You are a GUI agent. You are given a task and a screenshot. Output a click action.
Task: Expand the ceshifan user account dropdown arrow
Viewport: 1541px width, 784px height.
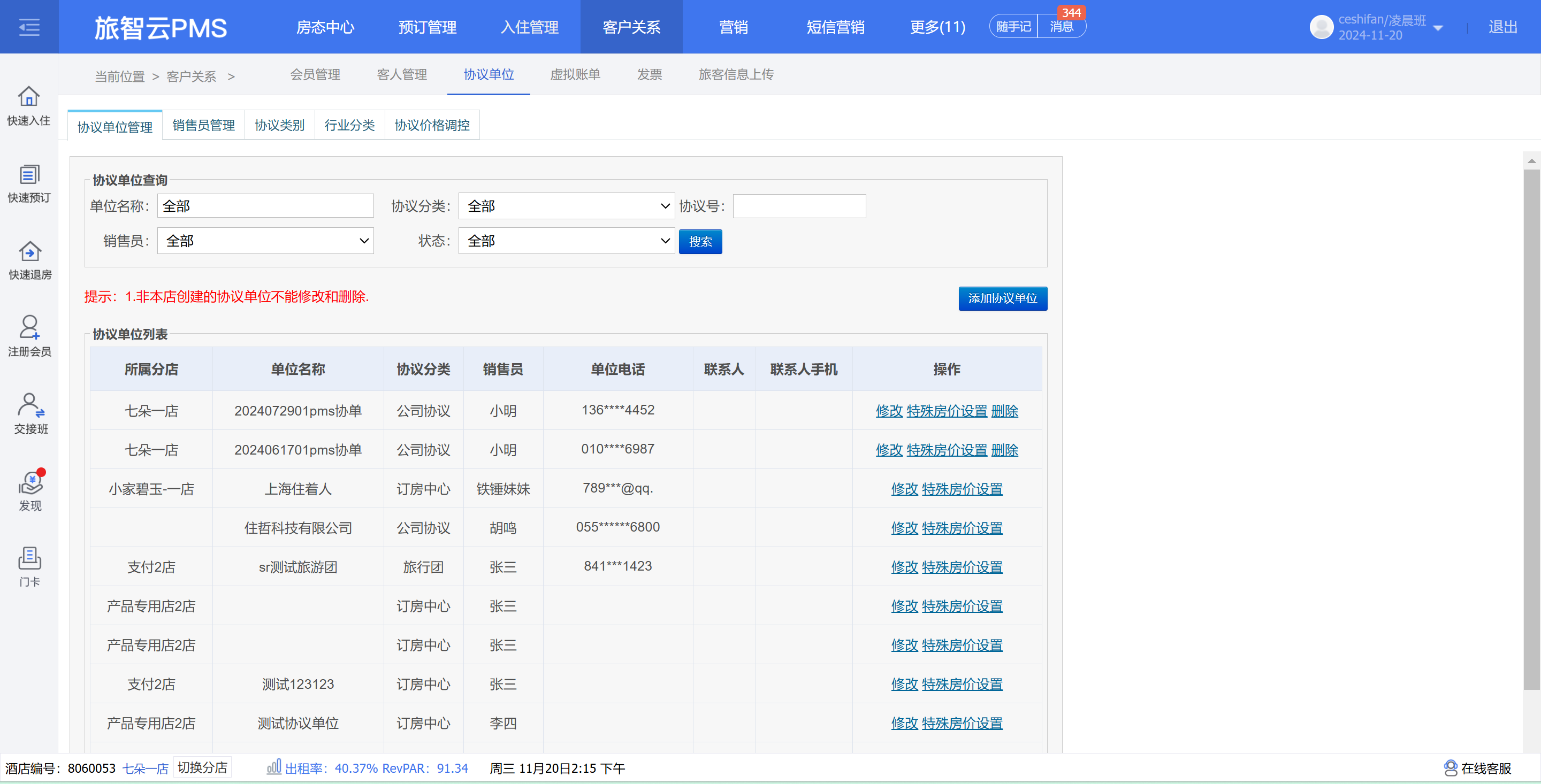click(x=1438, y=28)
